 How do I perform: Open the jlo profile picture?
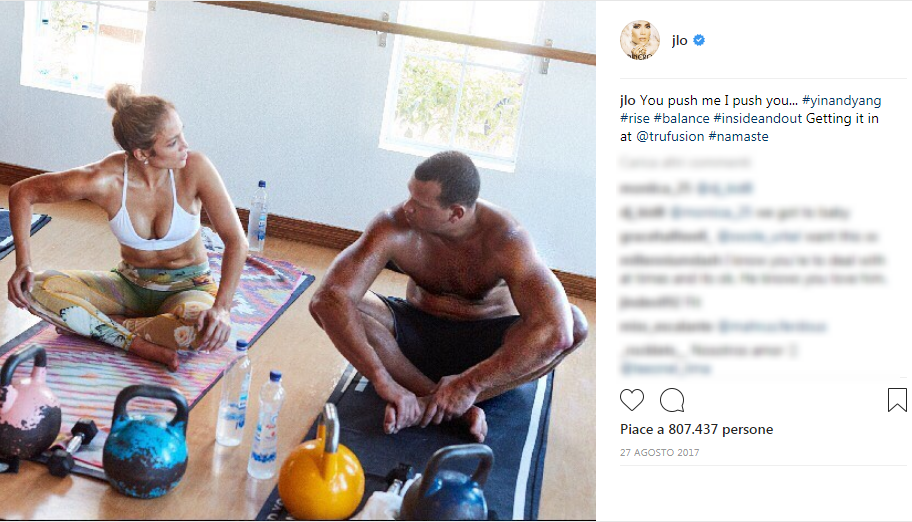pyautogui.click(x=640, y=40)
